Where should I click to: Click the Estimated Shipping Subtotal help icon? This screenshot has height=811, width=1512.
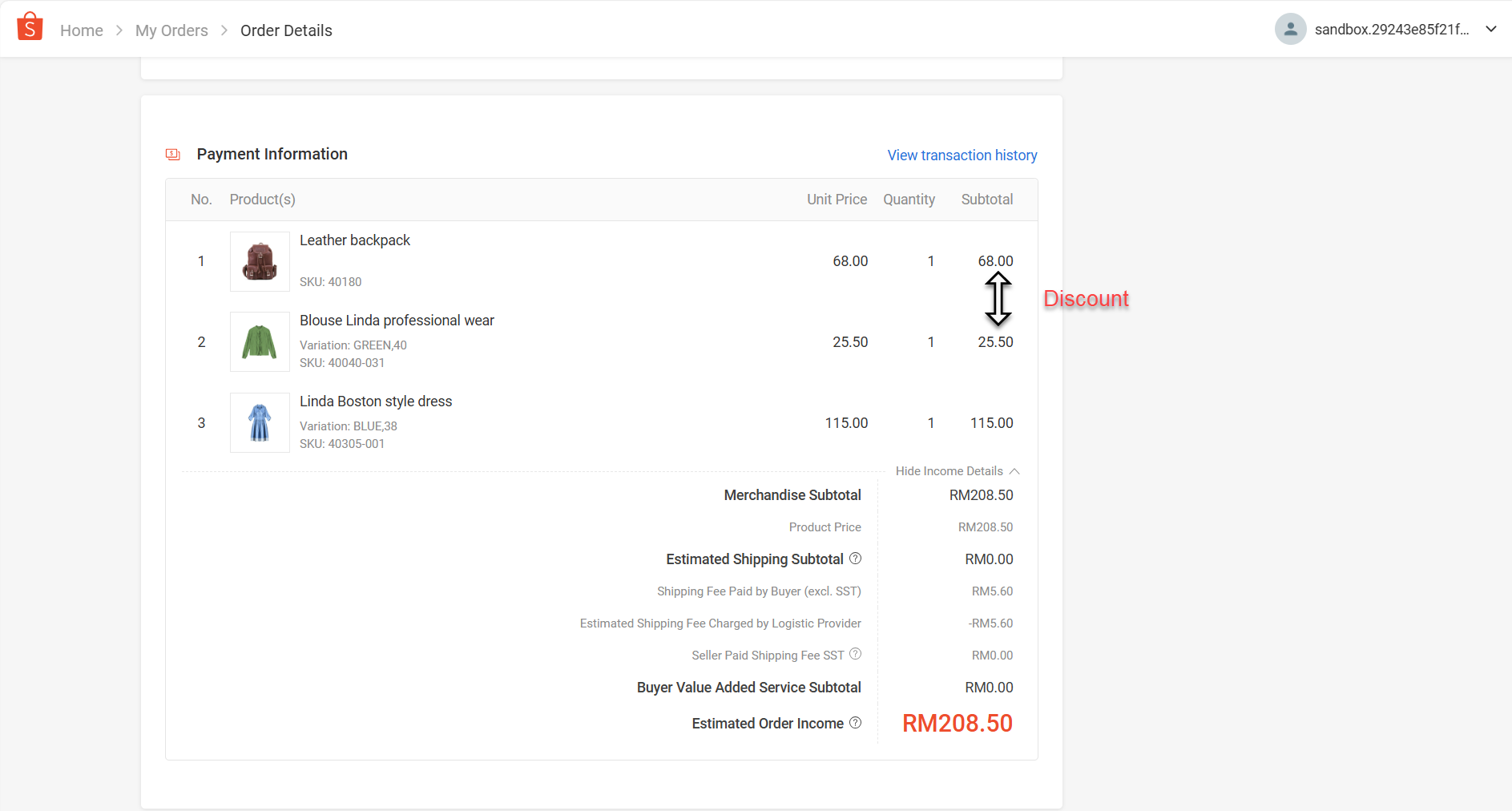coord(855,559)
